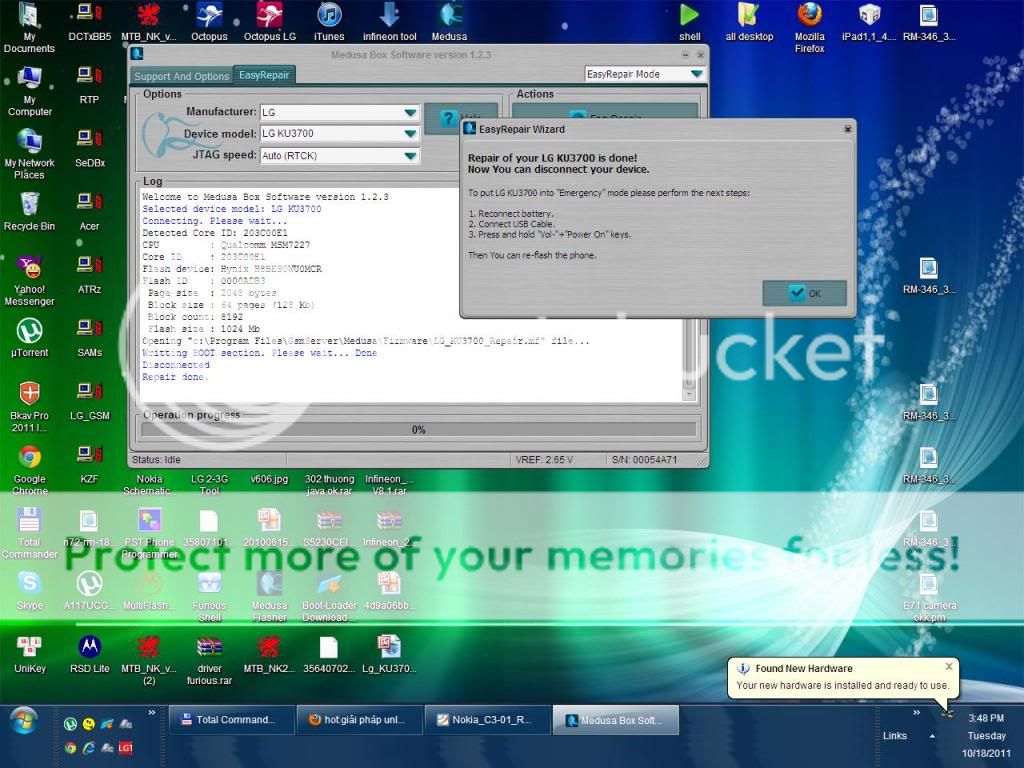Launch RSD Lite desktop icon
This screenshot has width=1024, height=768.
(89, 654)
